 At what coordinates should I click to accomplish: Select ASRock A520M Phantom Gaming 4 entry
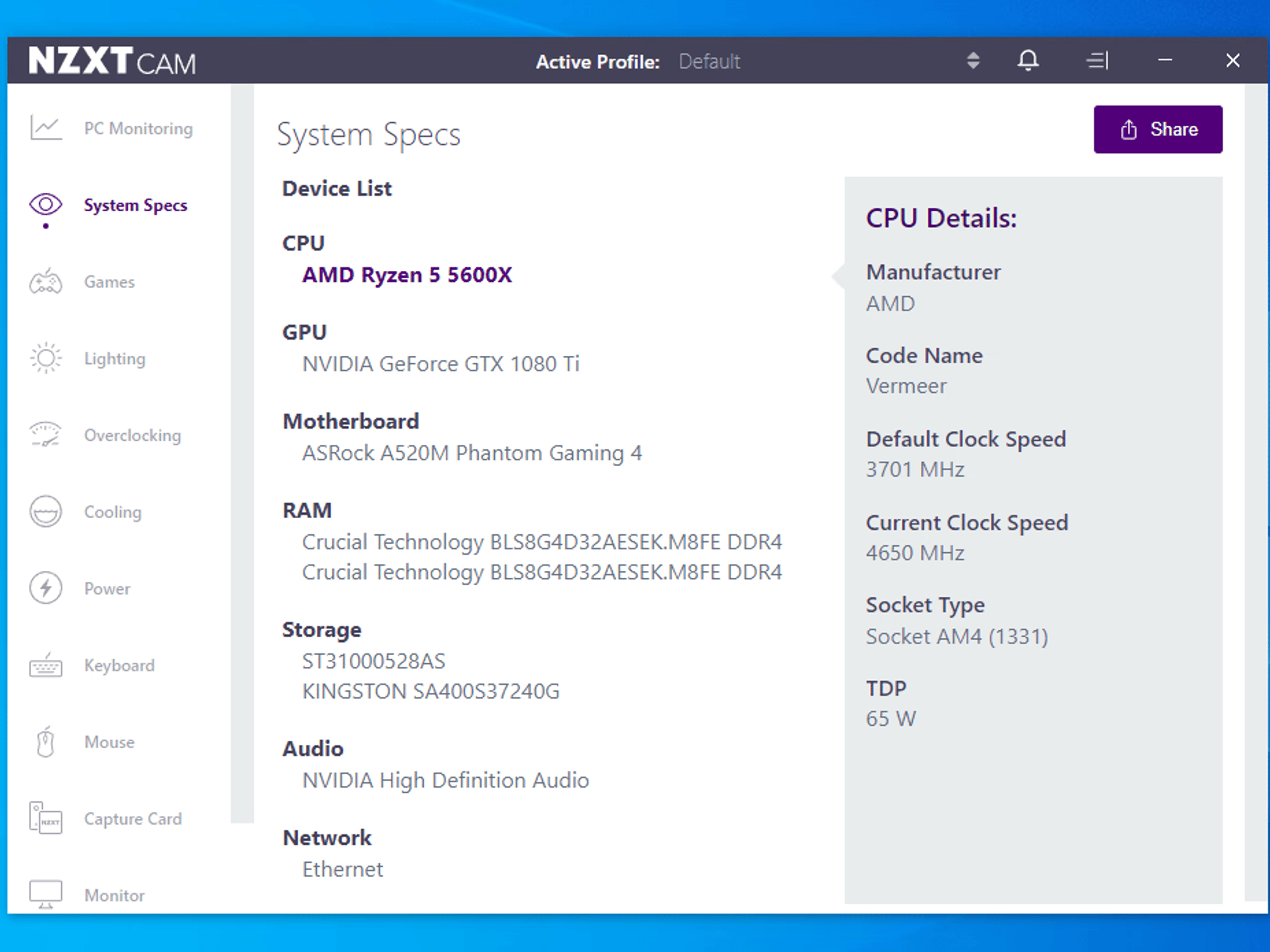(x=472, y=453)
